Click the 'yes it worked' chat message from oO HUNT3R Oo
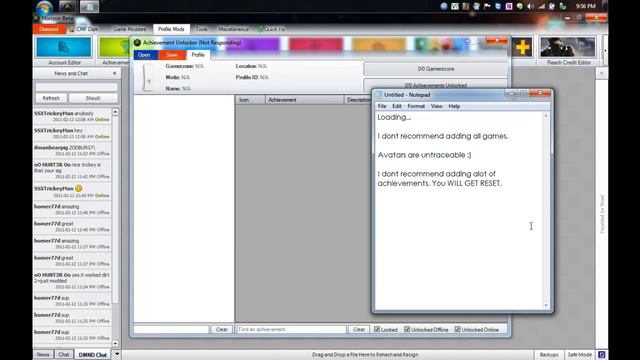The image size is (640, 360). pyautogui.click(x=72, y=281)
